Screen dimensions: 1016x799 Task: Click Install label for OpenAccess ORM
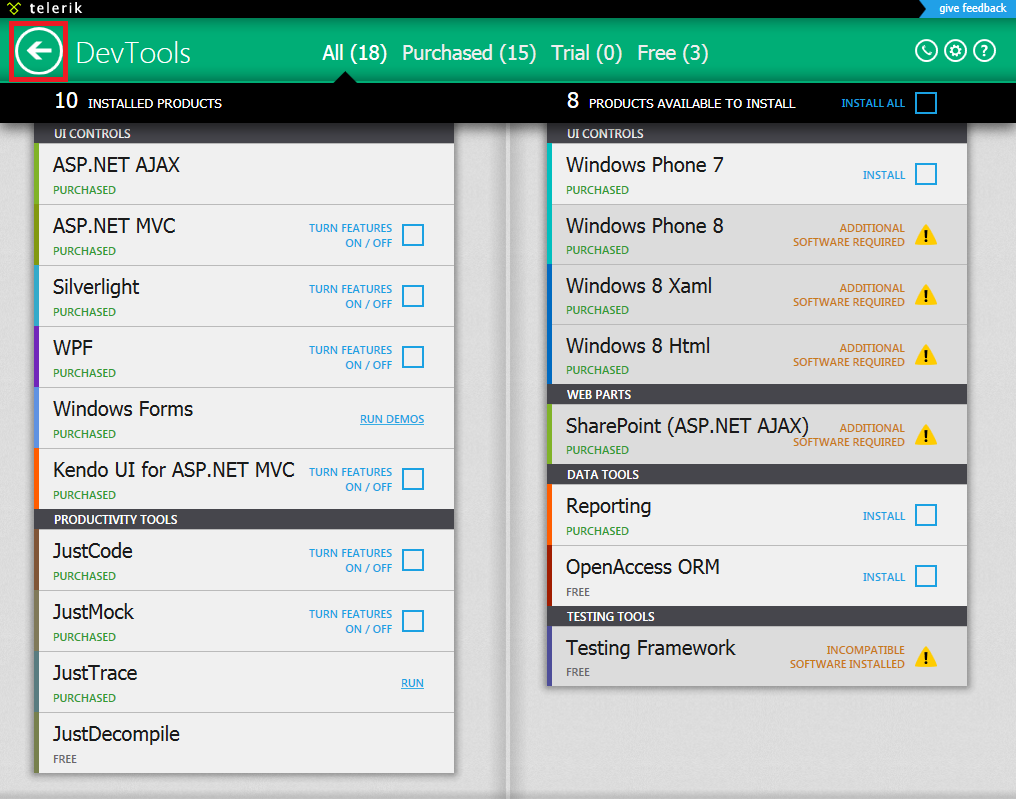point(884,577)
